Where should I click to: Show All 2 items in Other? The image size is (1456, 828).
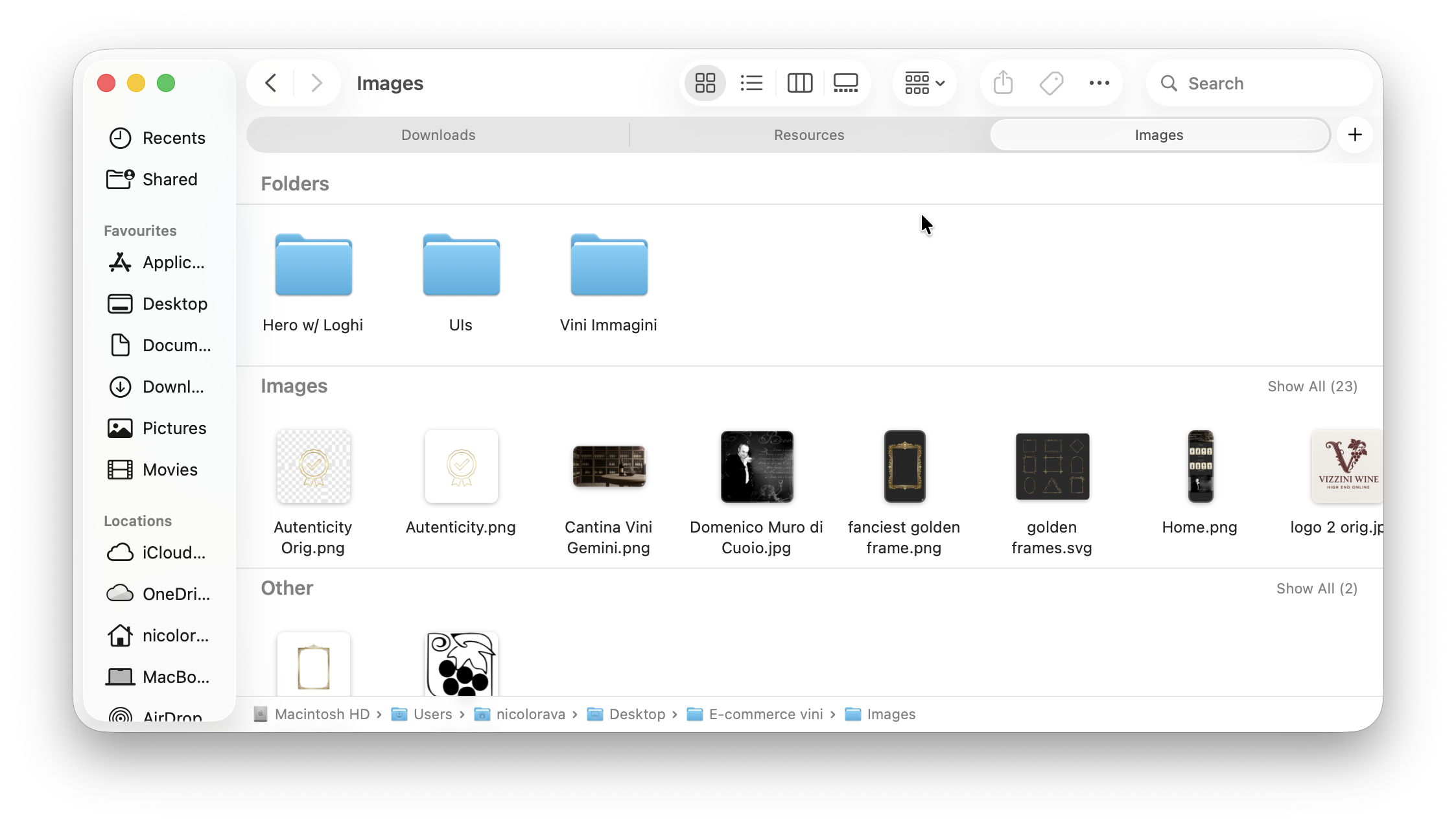[1317, 588]
